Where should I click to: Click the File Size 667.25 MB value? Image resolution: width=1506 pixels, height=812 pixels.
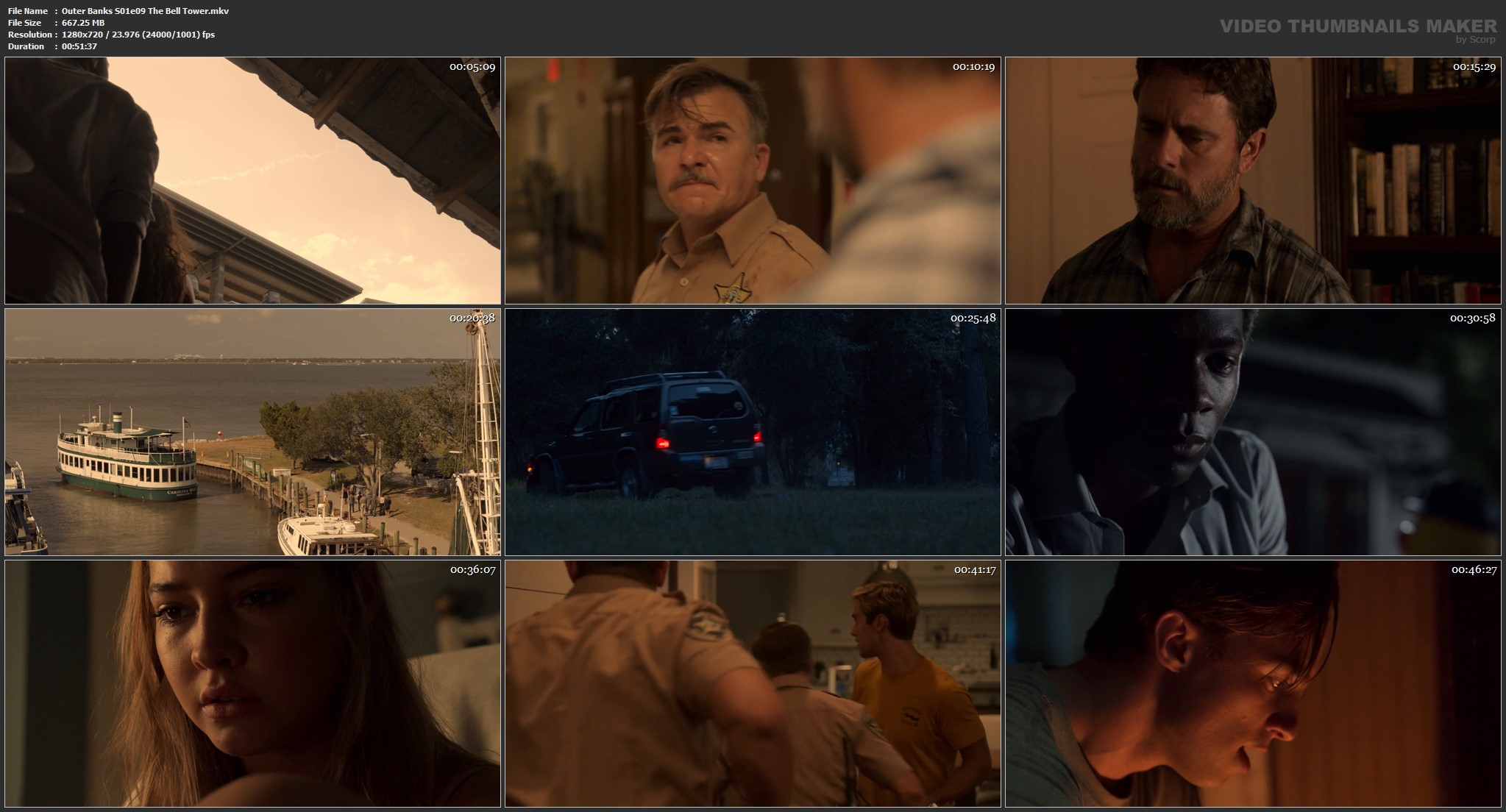tap(83, 23)
